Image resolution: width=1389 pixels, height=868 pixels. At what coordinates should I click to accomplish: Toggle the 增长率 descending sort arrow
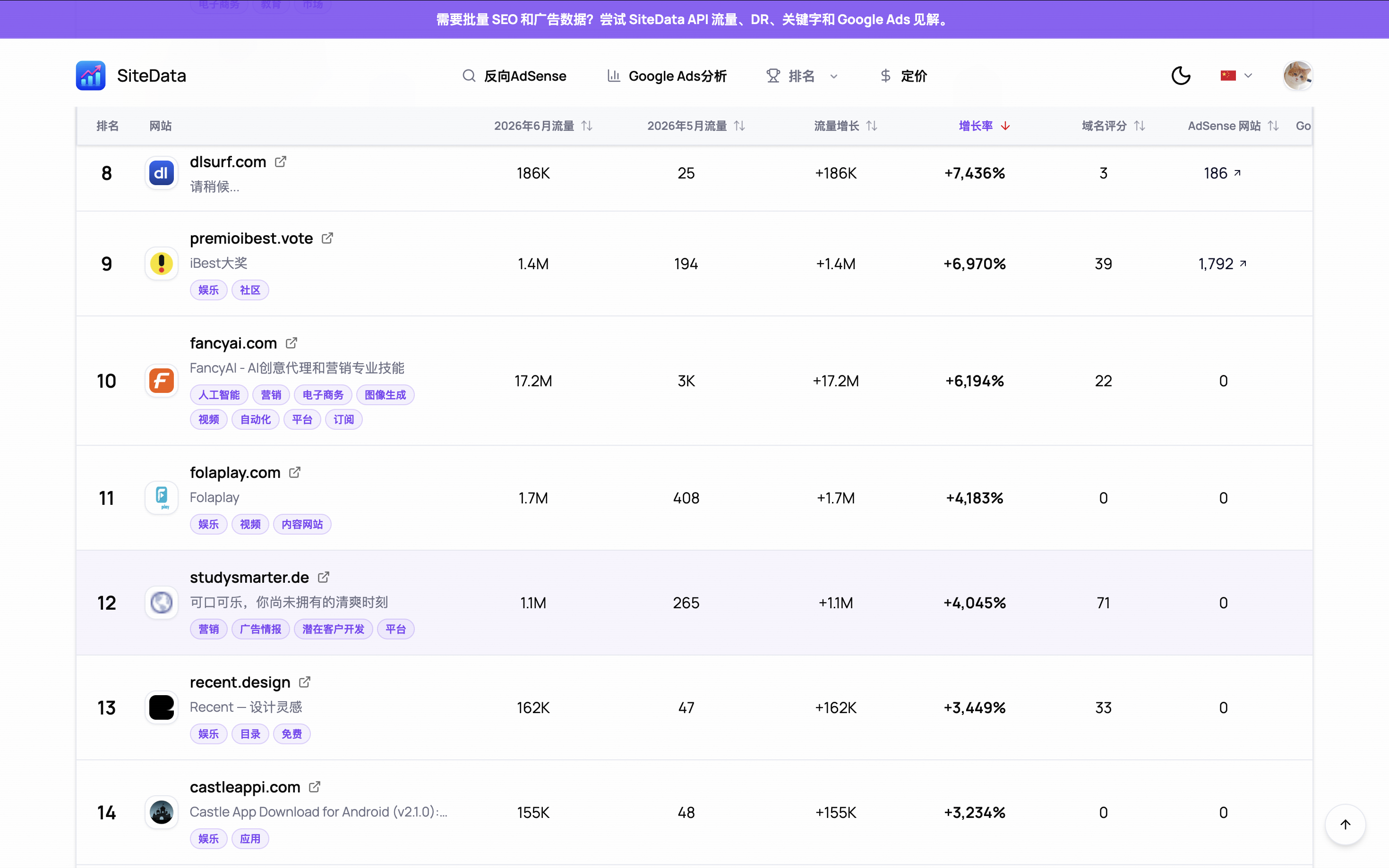1005,126
